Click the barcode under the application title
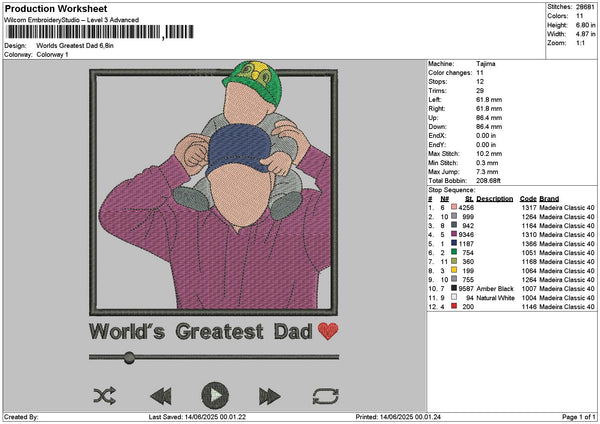 click(98, 32)
